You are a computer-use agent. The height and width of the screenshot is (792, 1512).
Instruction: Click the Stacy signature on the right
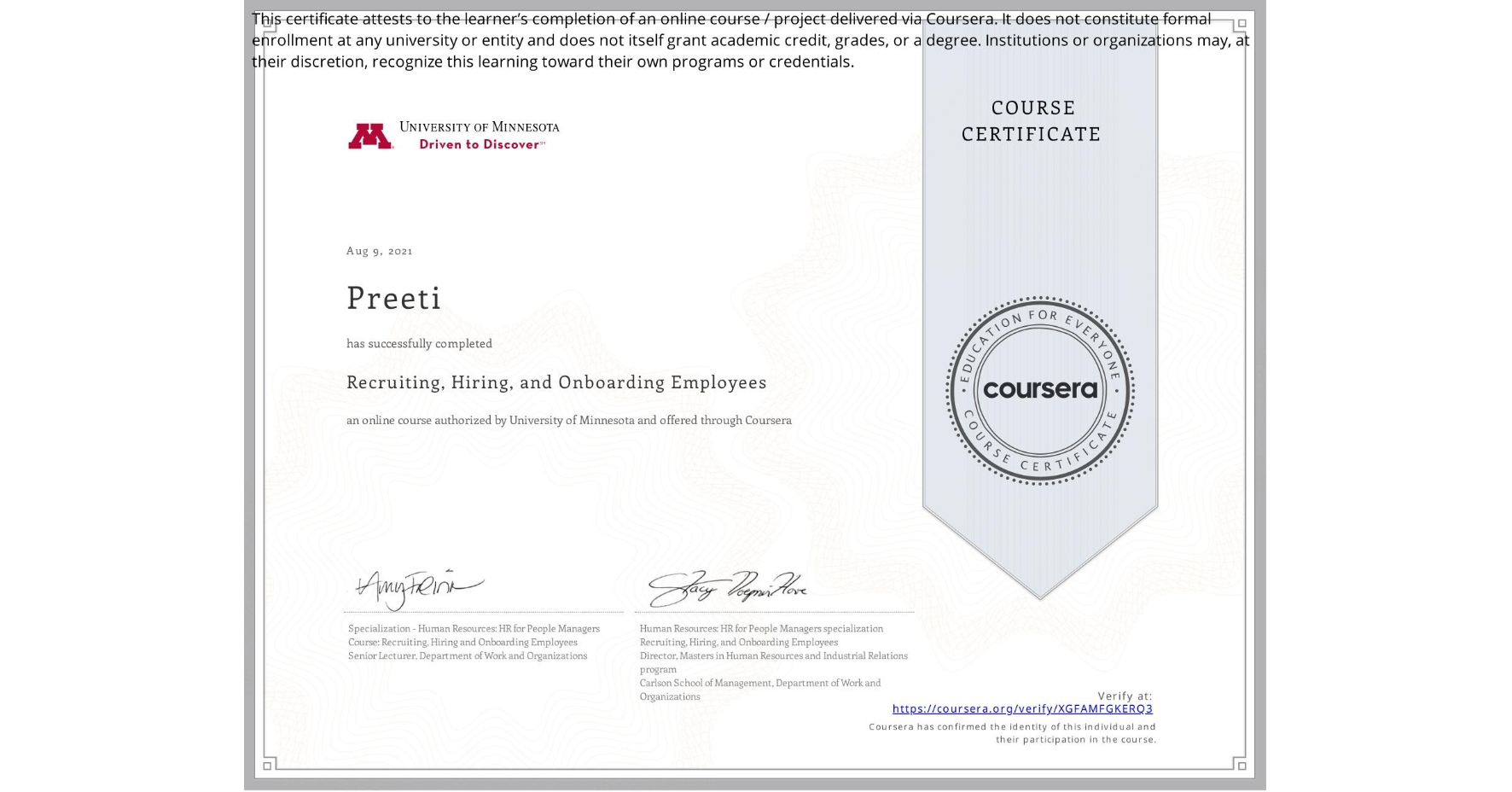pyautogui.click(x=727, y=589)
